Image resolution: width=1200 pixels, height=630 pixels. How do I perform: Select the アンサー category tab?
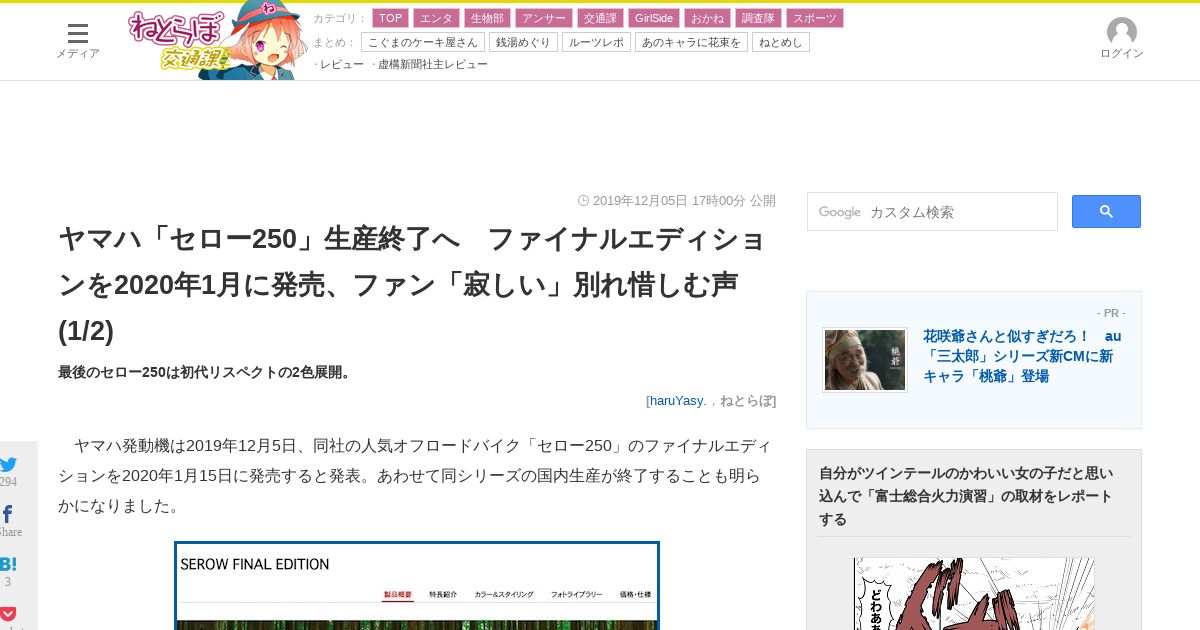pos(544,18)
